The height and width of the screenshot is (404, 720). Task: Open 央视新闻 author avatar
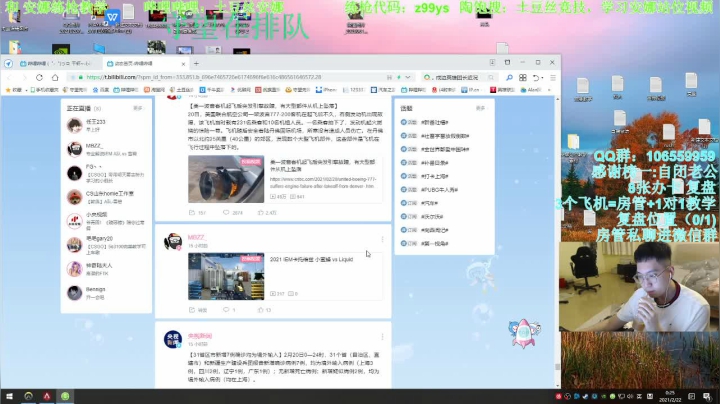click(x=173, y=339)
